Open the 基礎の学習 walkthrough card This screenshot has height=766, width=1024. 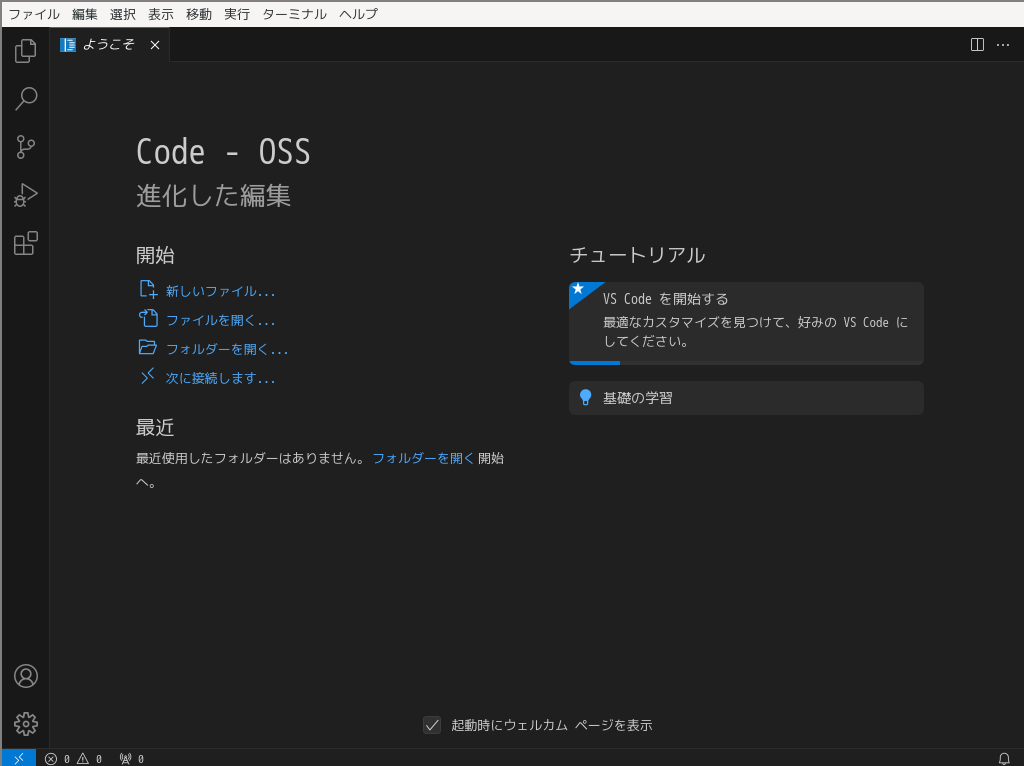pos(746,398)
